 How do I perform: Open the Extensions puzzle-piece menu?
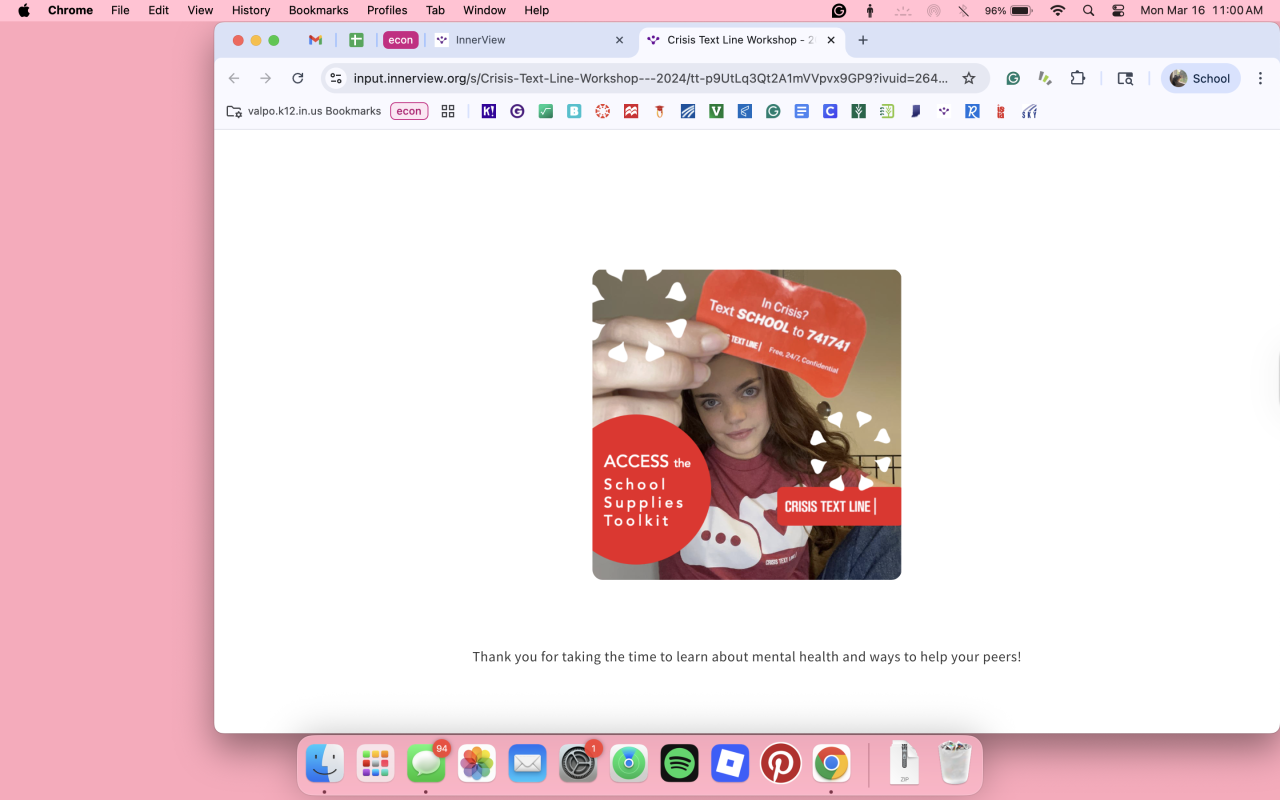tap(1077, 78)
